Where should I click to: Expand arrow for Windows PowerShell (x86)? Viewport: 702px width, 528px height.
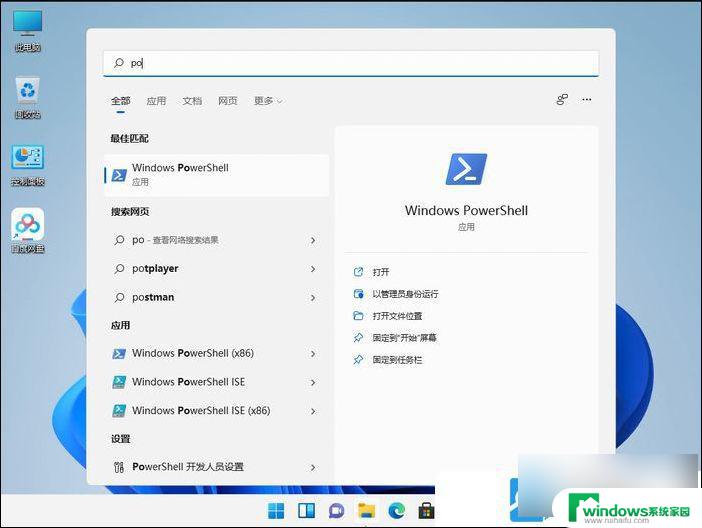coord(313,354)
